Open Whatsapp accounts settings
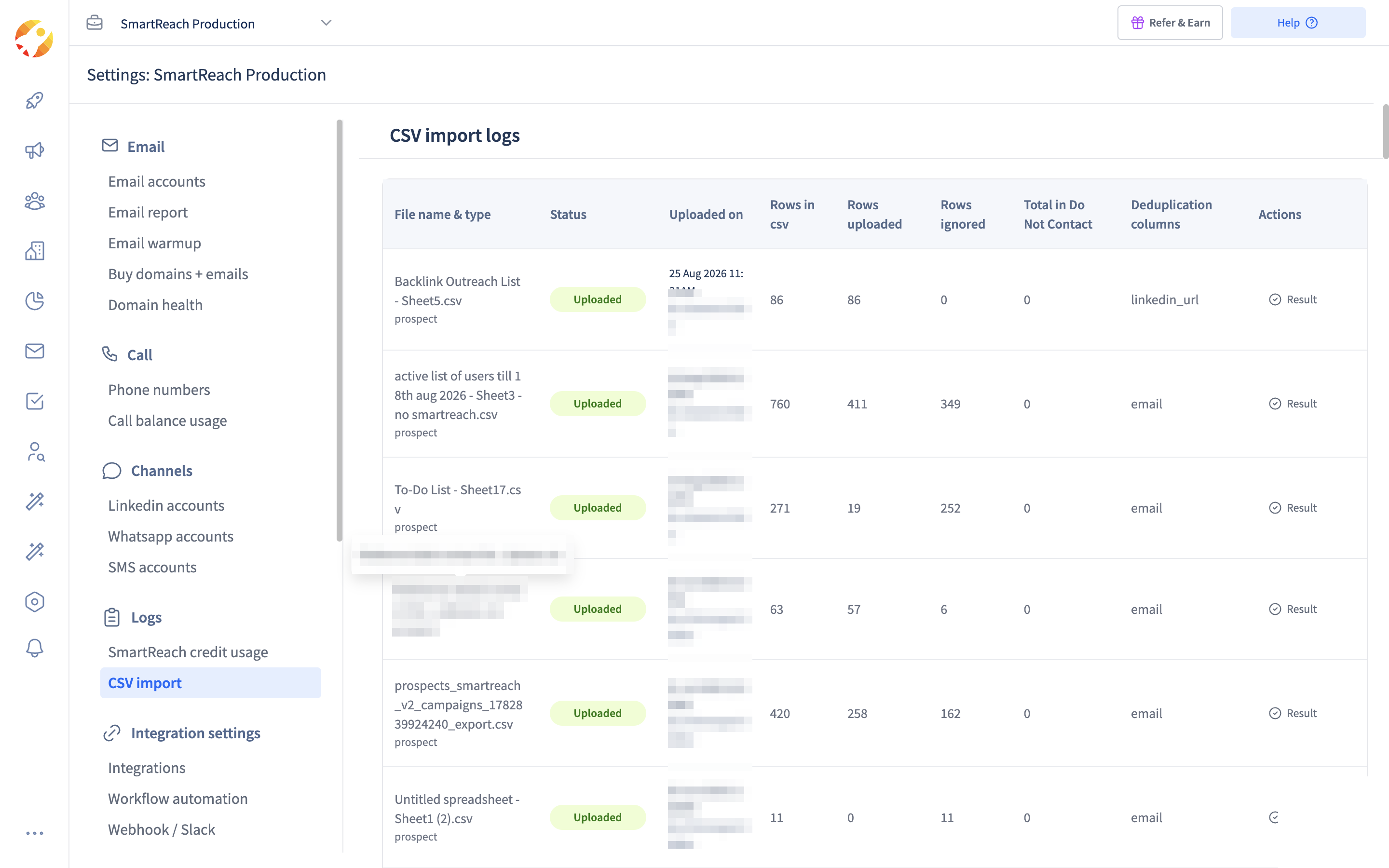 click(x=170, y=537)
